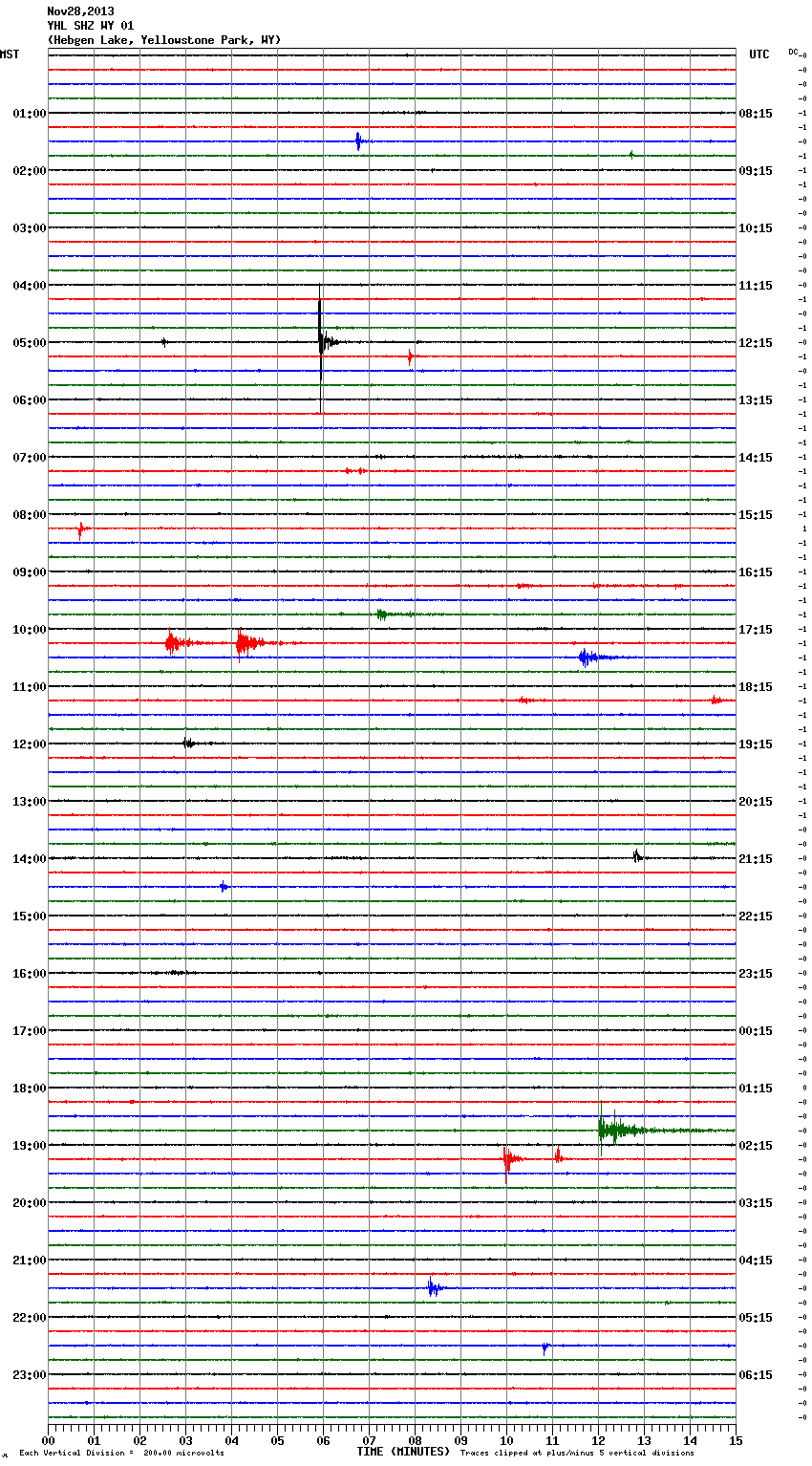Click the "06:15" UTC row label
This screenshot has height=1466, width=812.
pos(756,1375)
